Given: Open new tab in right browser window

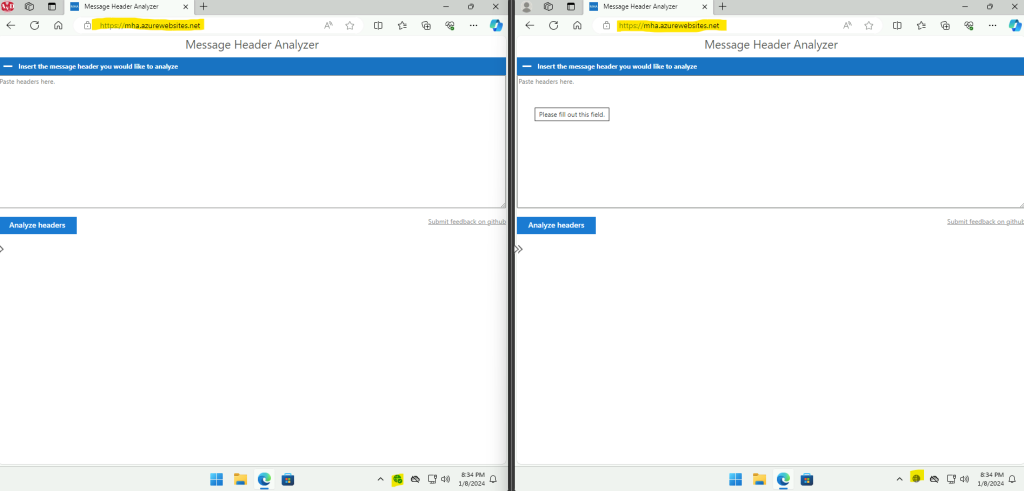Looking at the screenshot, I should click(722, 7).
